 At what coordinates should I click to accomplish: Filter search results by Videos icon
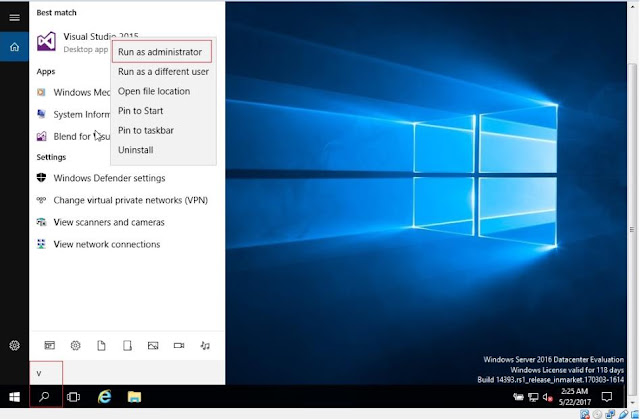pyautogui.click(x=179, y=346)
